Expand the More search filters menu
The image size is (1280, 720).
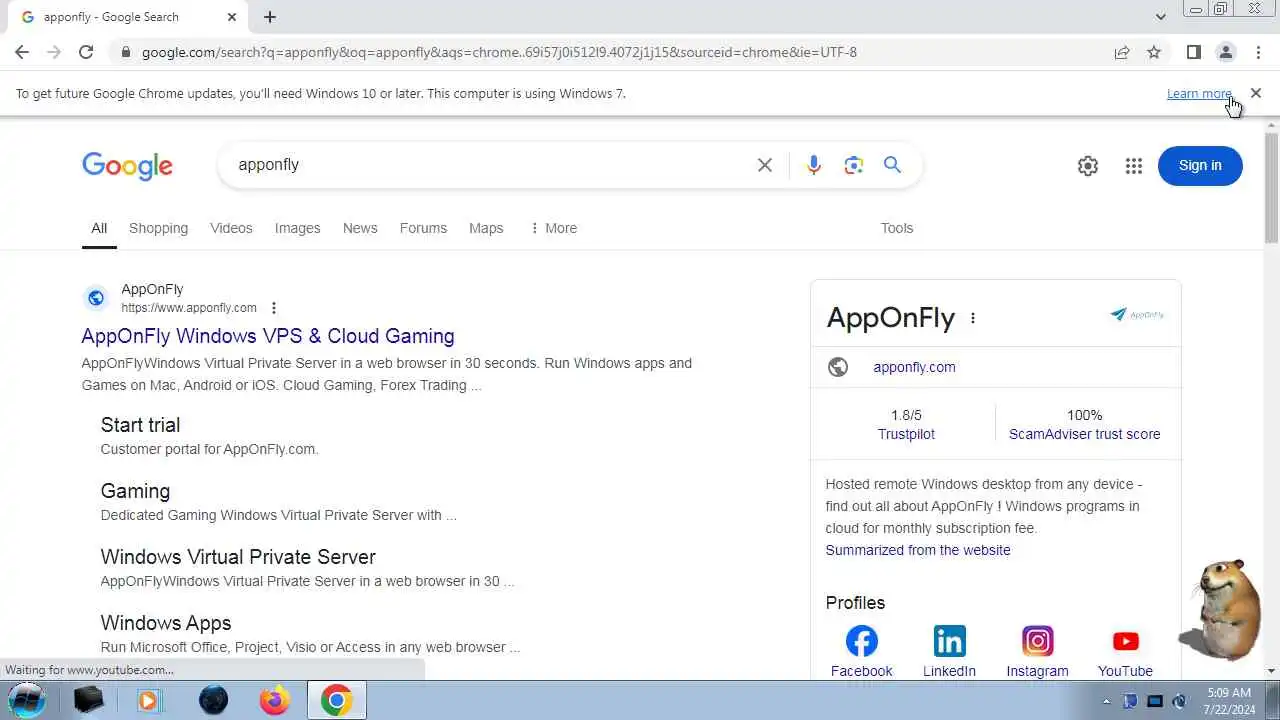[x=553, y=228]
